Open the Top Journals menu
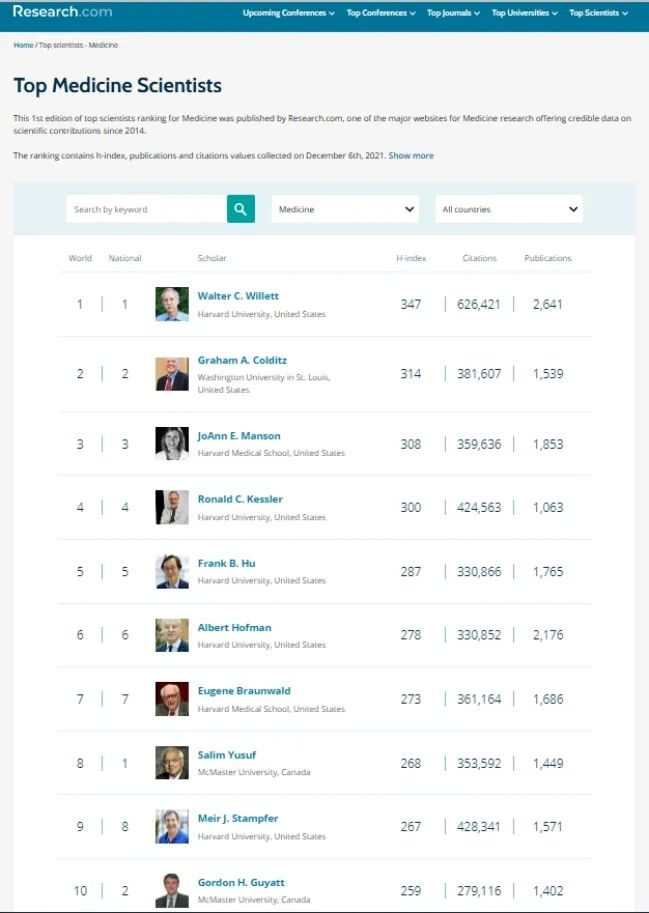Image resolution: width=649 pixels, height=913 pixels. click(453, 13)
